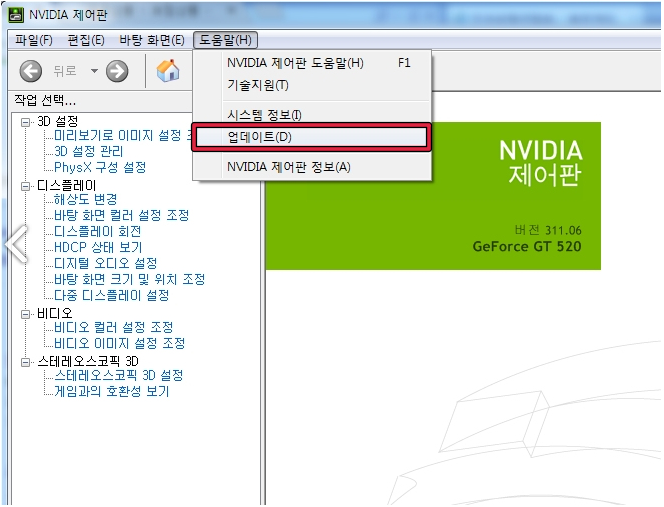Open 비디오 컬러 설정 조정 link

pos(113,327)
